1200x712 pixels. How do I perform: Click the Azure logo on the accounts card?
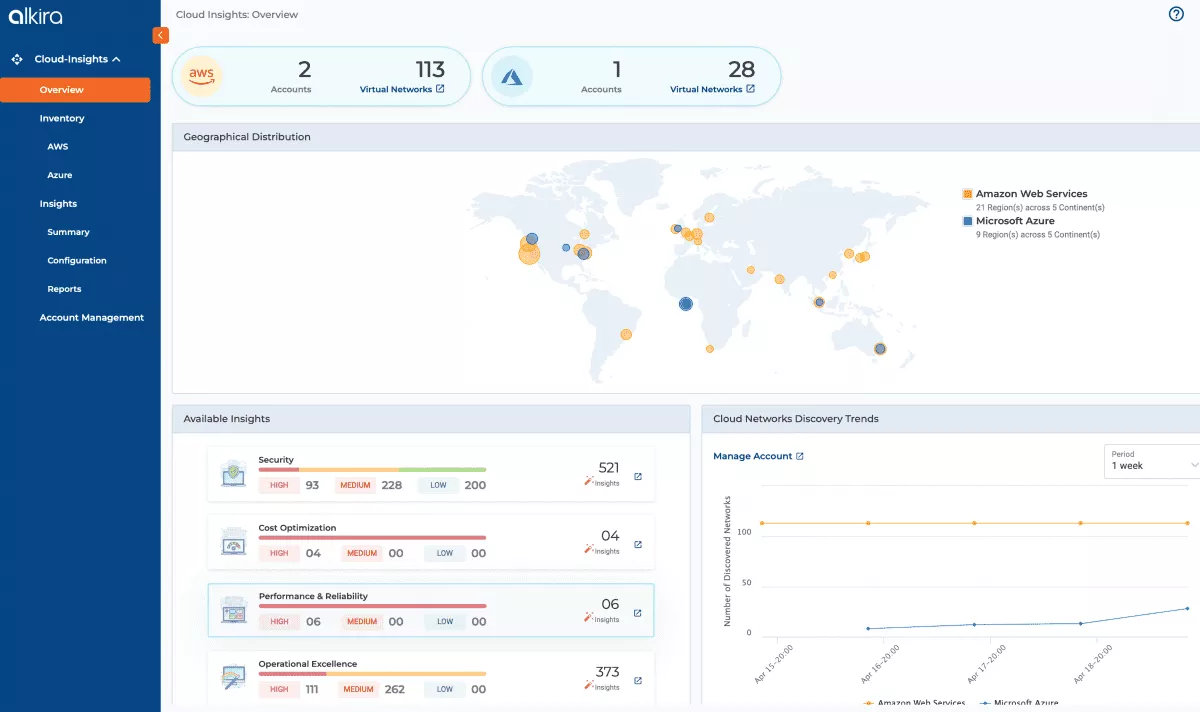point(511,76)
